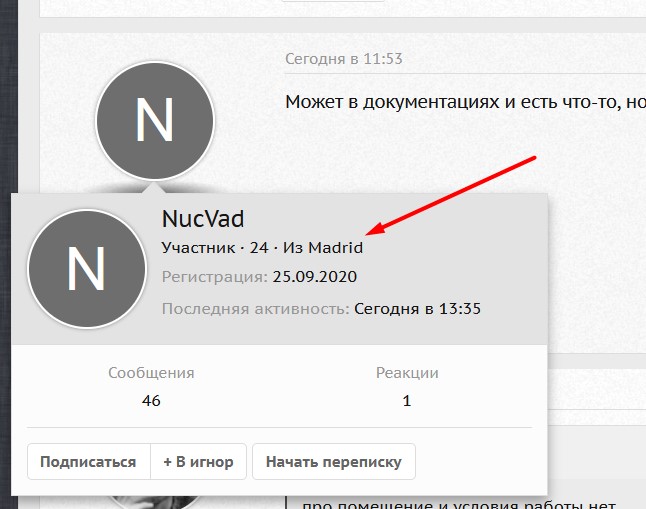The image size is (646, 509).
Task: Click the Реакции count 1
Action: 407,401
